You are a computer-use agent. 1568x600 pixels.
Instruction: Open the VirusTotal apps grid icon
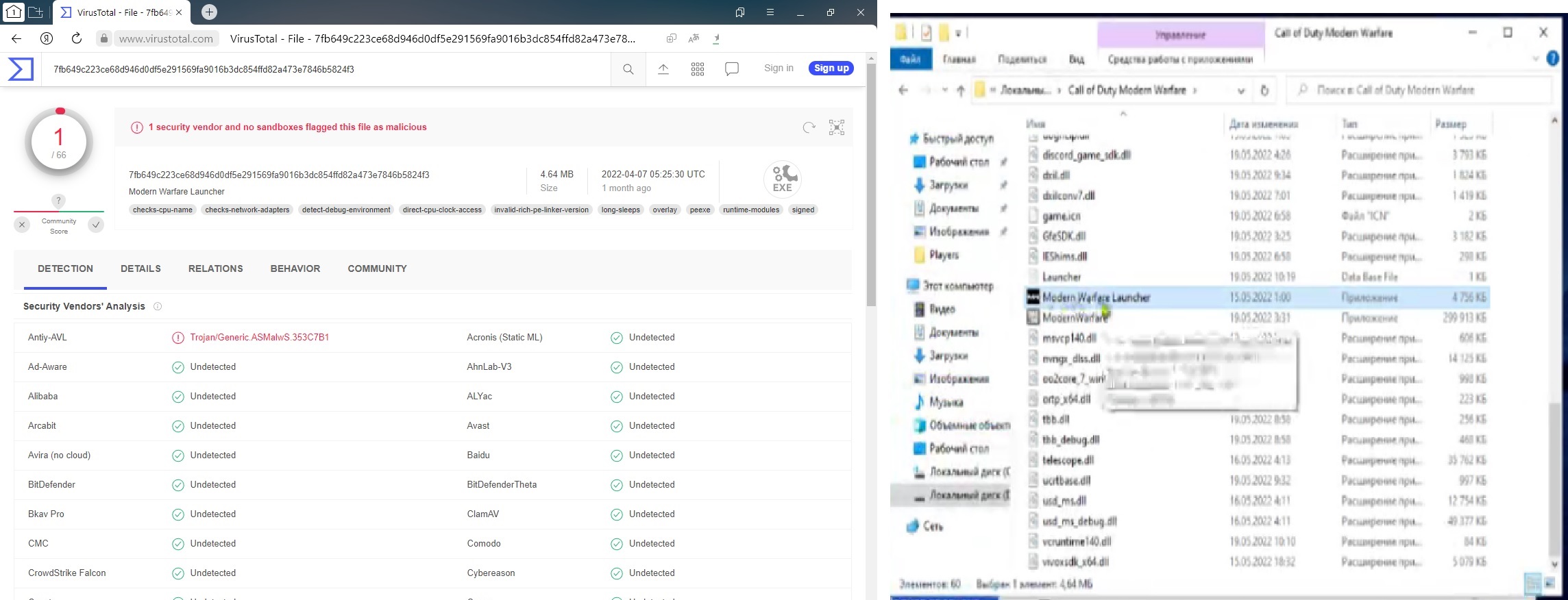[697, 69]
